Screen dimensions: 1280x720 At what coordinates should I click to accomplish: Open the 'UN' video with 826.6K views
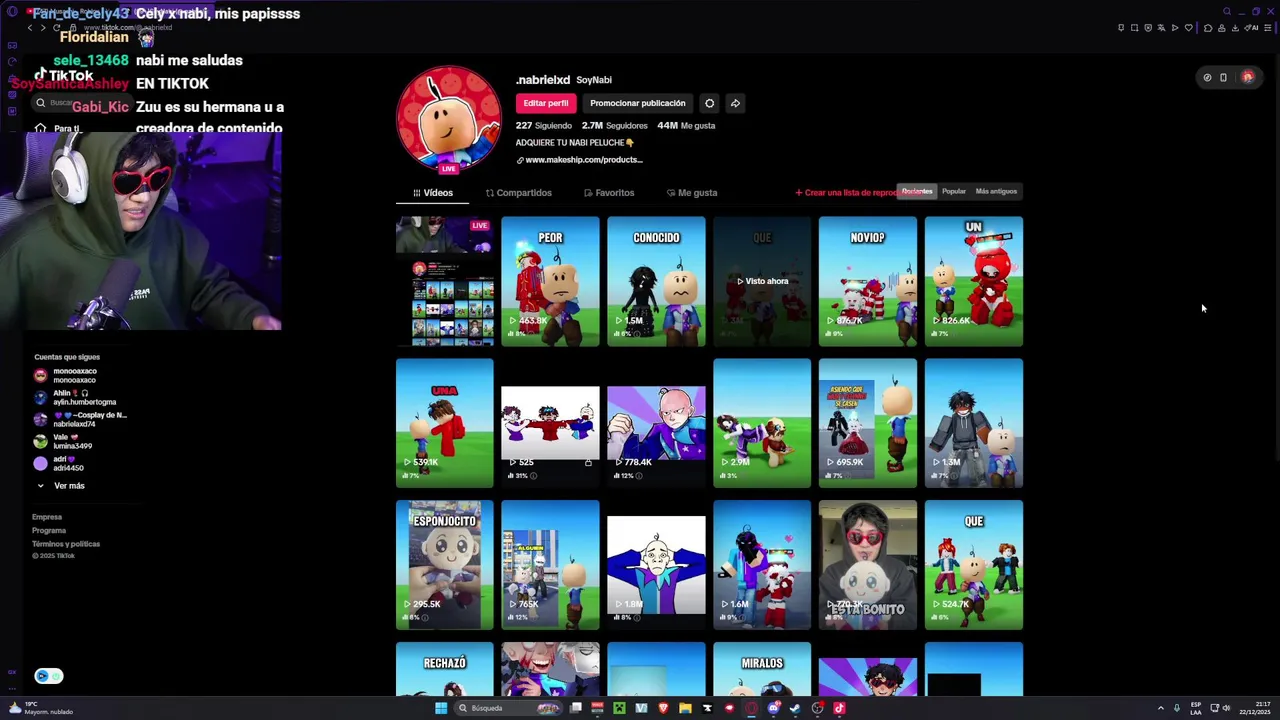click(x=974, y=281)
